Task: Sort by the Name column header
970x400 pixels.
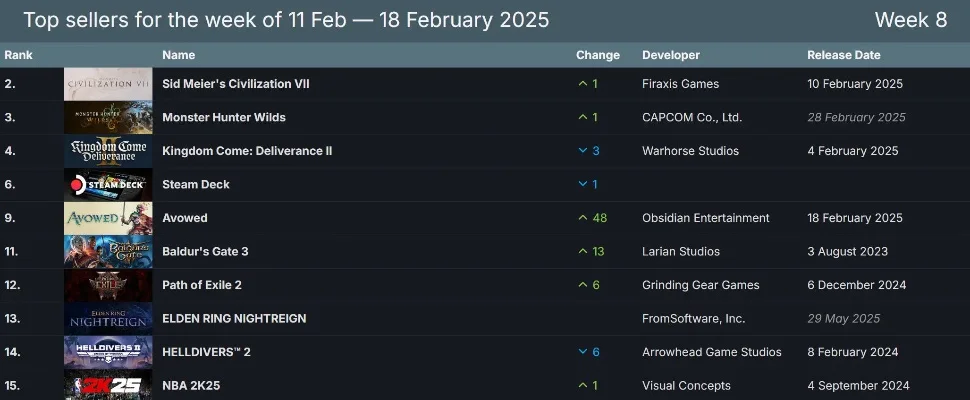Action: (179, 55)
